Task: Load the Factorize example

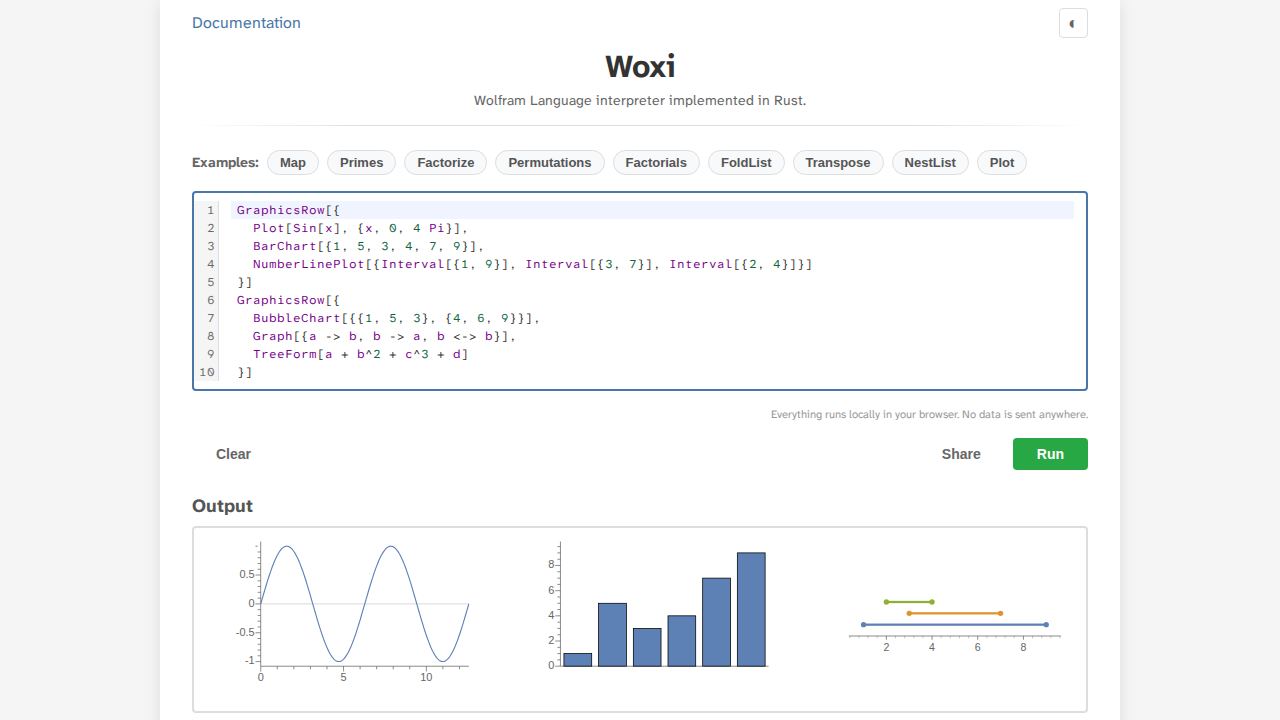Action: pyautogui.click(x=446, y=163)
